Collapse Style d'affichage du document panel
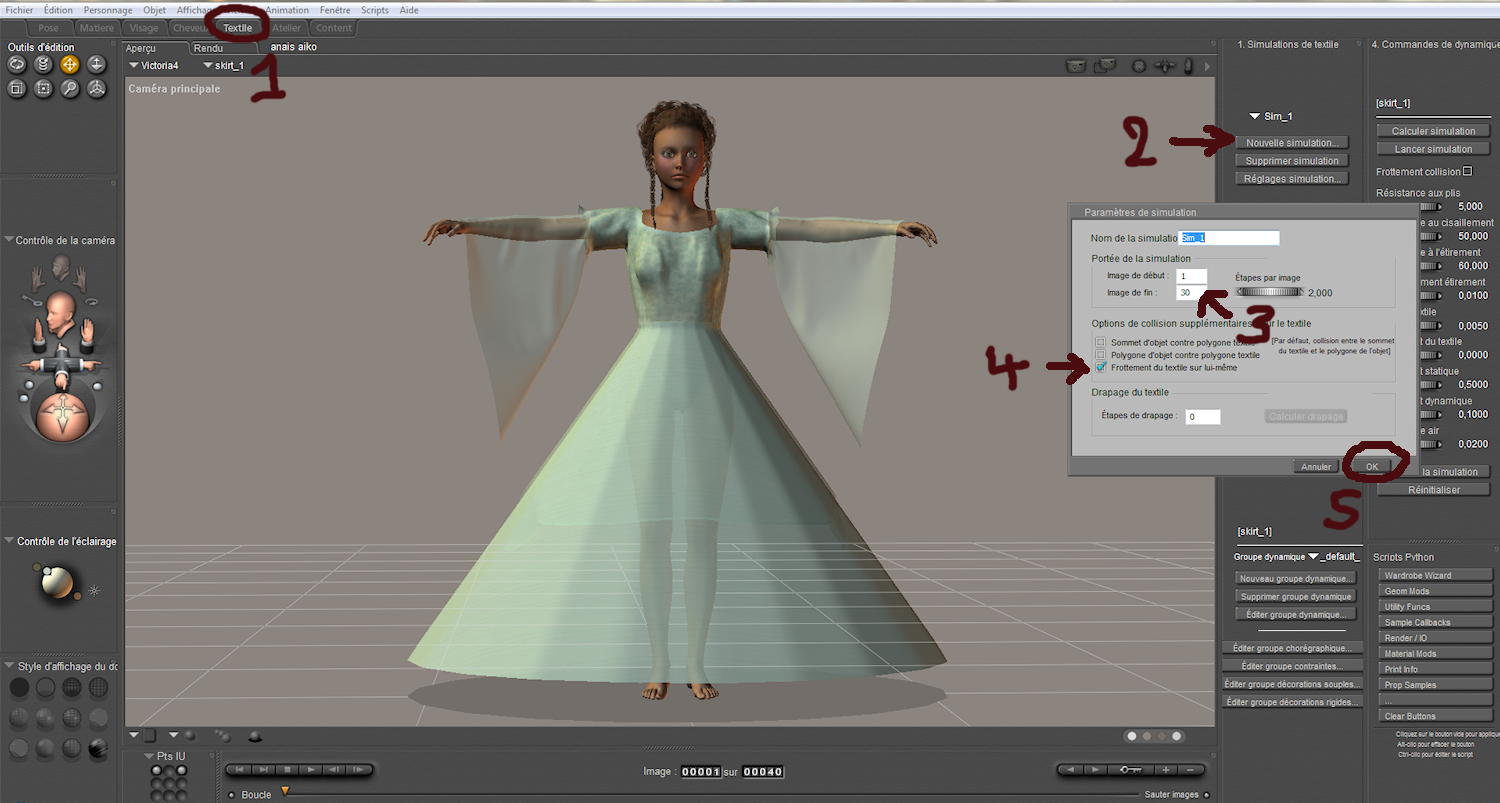This screenshot has height=803, width=1500. (x=10, y=666)
